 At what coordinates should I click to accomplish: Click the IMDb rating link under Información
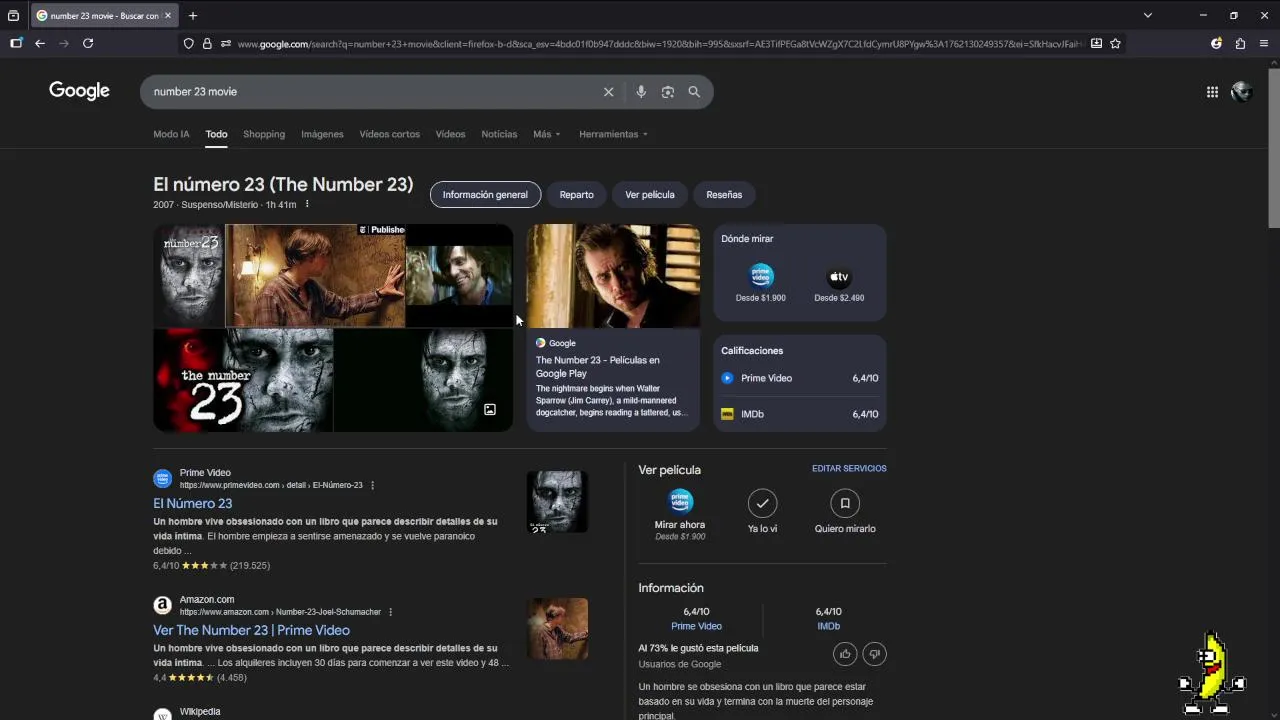(828, 626)
